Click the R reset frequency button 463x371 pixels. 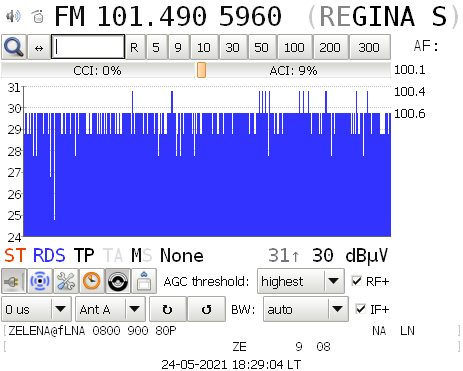point(134,47)
